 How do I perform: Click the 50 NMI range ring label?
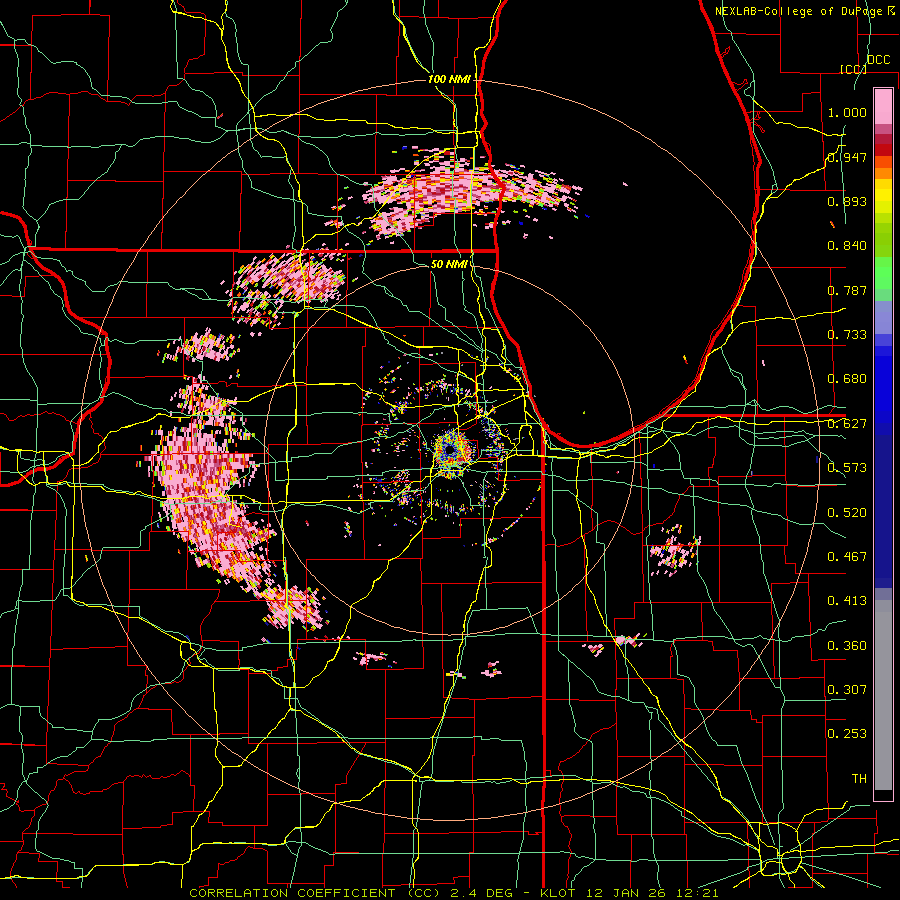(449, 264)
